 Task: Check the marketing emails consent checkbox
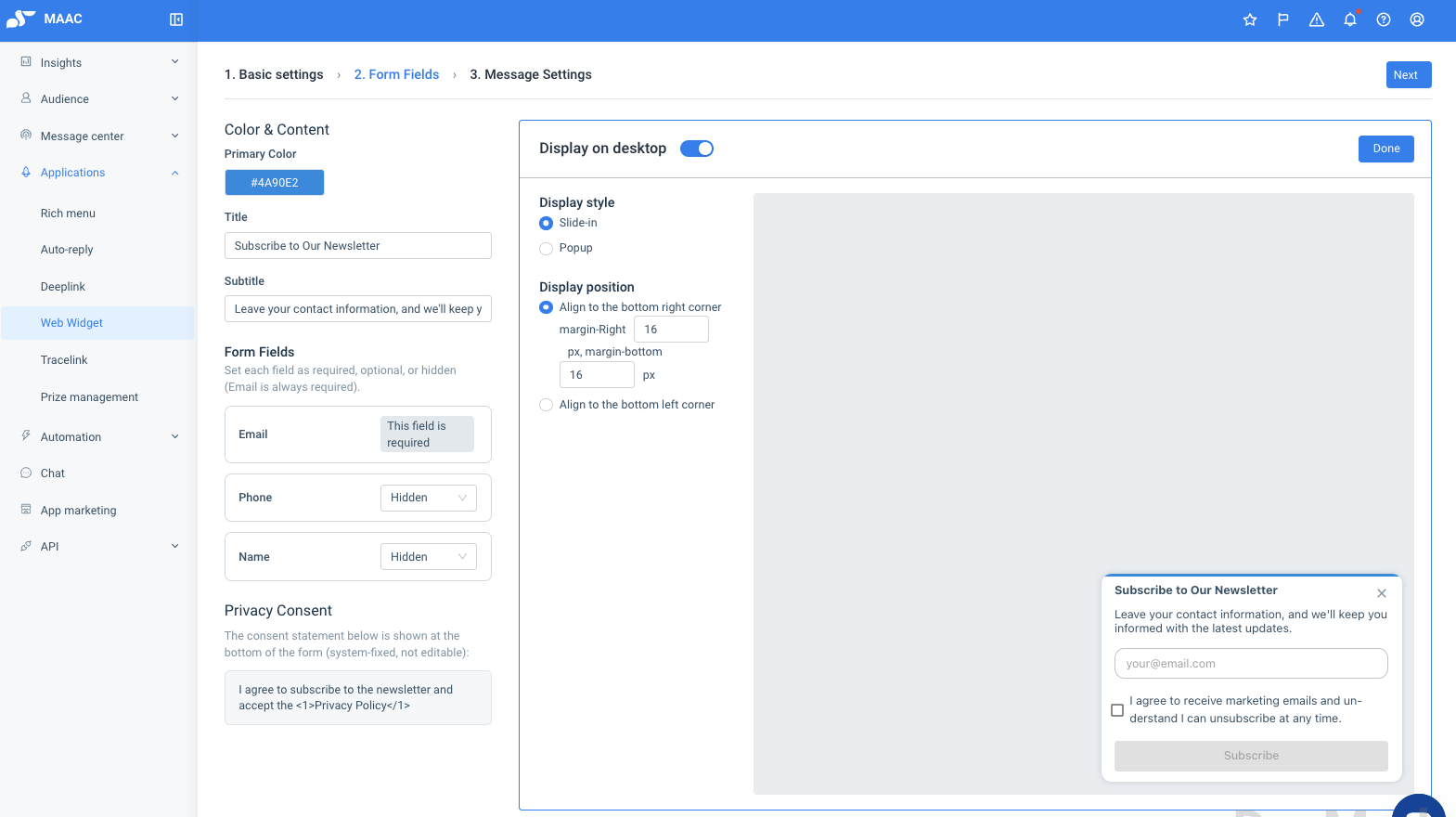click(1117, 710)
